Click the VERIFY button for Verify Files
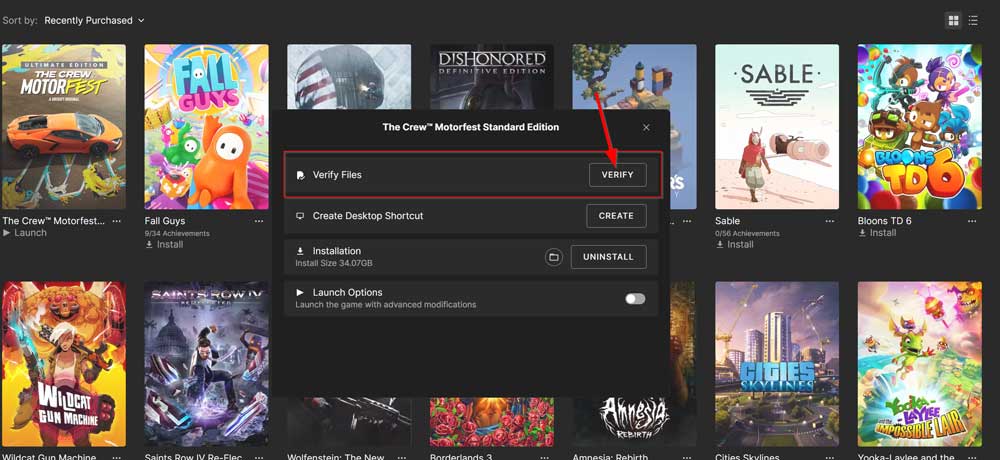The width and height of the screenshot is (1000, 460). point(617,175)
